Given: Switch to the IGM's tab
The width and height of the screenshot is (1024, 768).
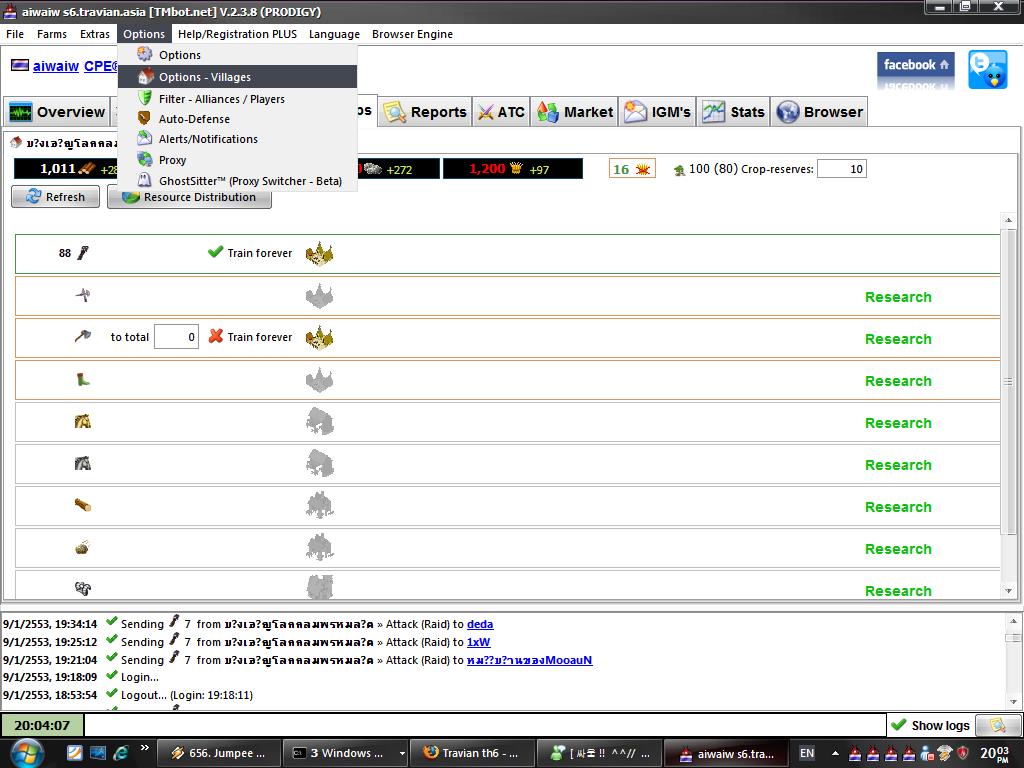Looking at the screenshot, I should tap(657, 112).
